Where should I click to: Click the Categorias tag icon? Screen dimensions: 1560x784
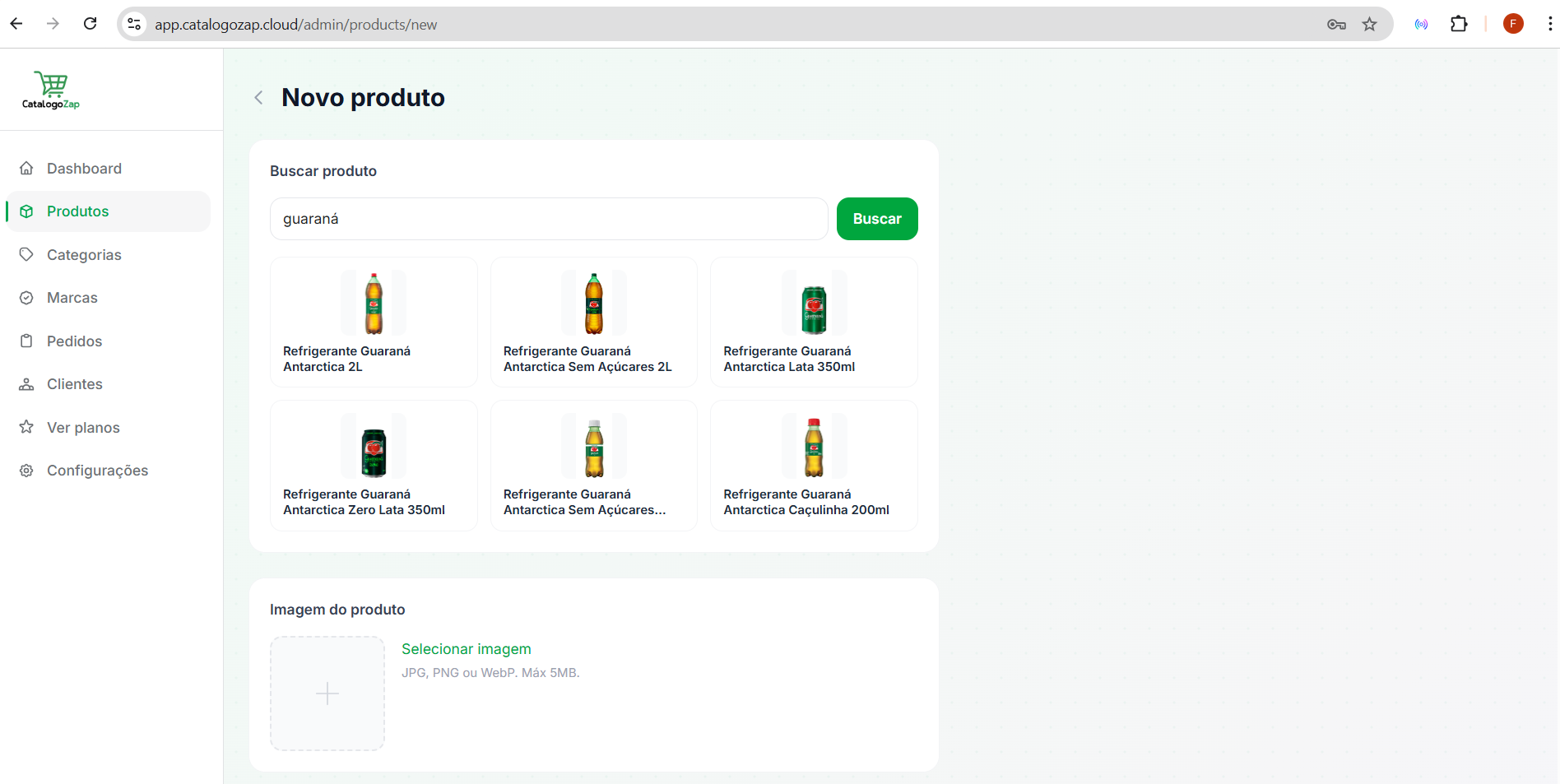[26, 255]
